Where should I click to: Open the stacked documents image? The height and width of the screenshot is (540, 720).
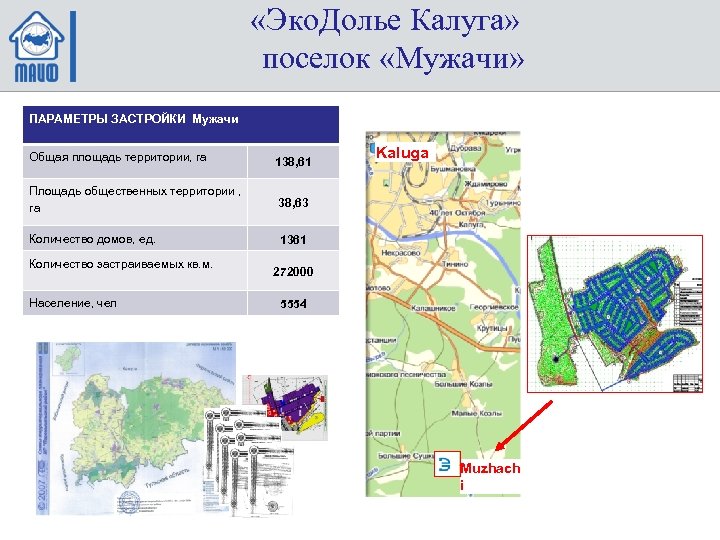[248, 459]
